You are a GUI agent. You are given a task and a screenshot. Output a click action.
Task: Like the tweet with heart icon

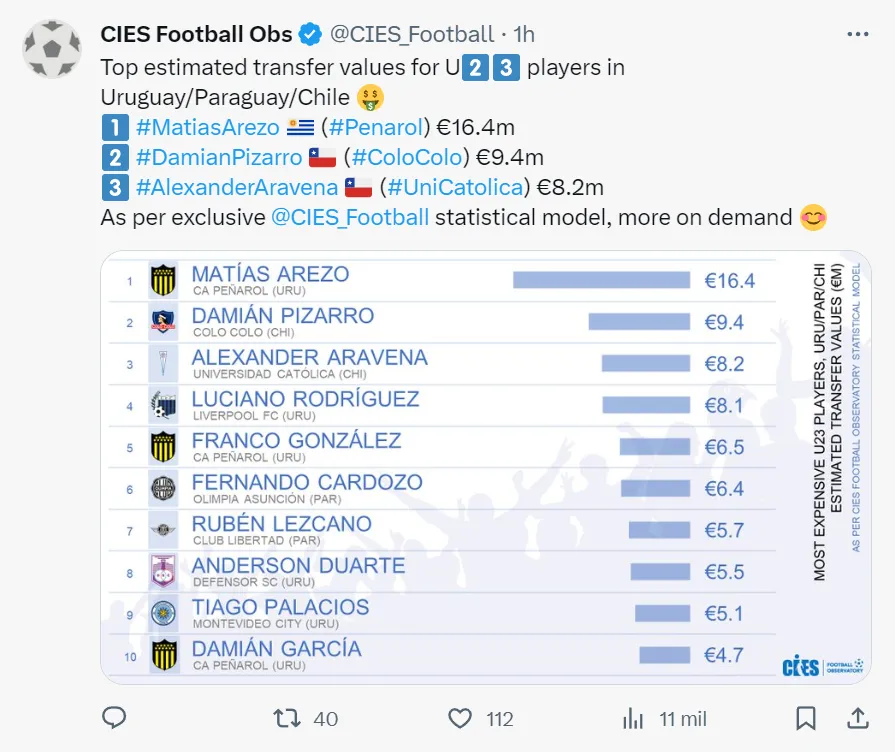(459, 718)
